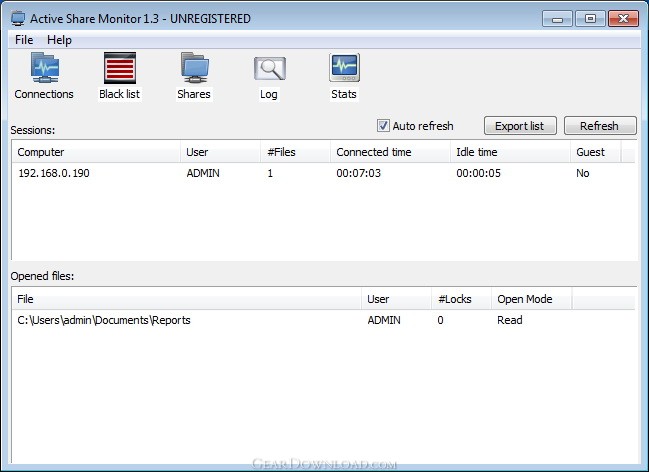Screen dimensions: 649x472
Task: Sort opened files by User column header
Action: point(397,299)
